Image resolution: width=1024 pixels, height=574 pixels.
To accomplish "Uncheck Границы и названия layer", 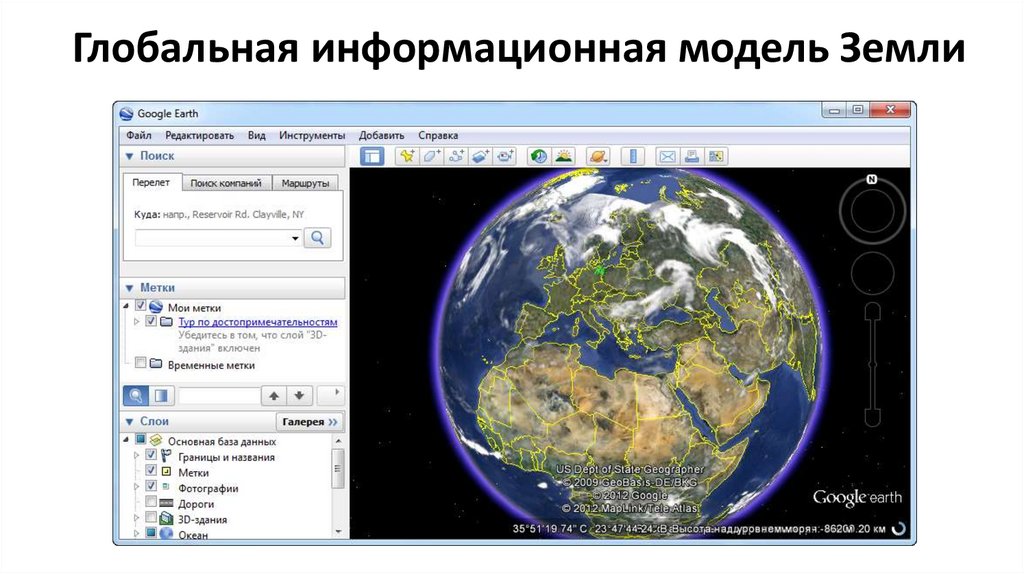I will (x=151, y=455).
